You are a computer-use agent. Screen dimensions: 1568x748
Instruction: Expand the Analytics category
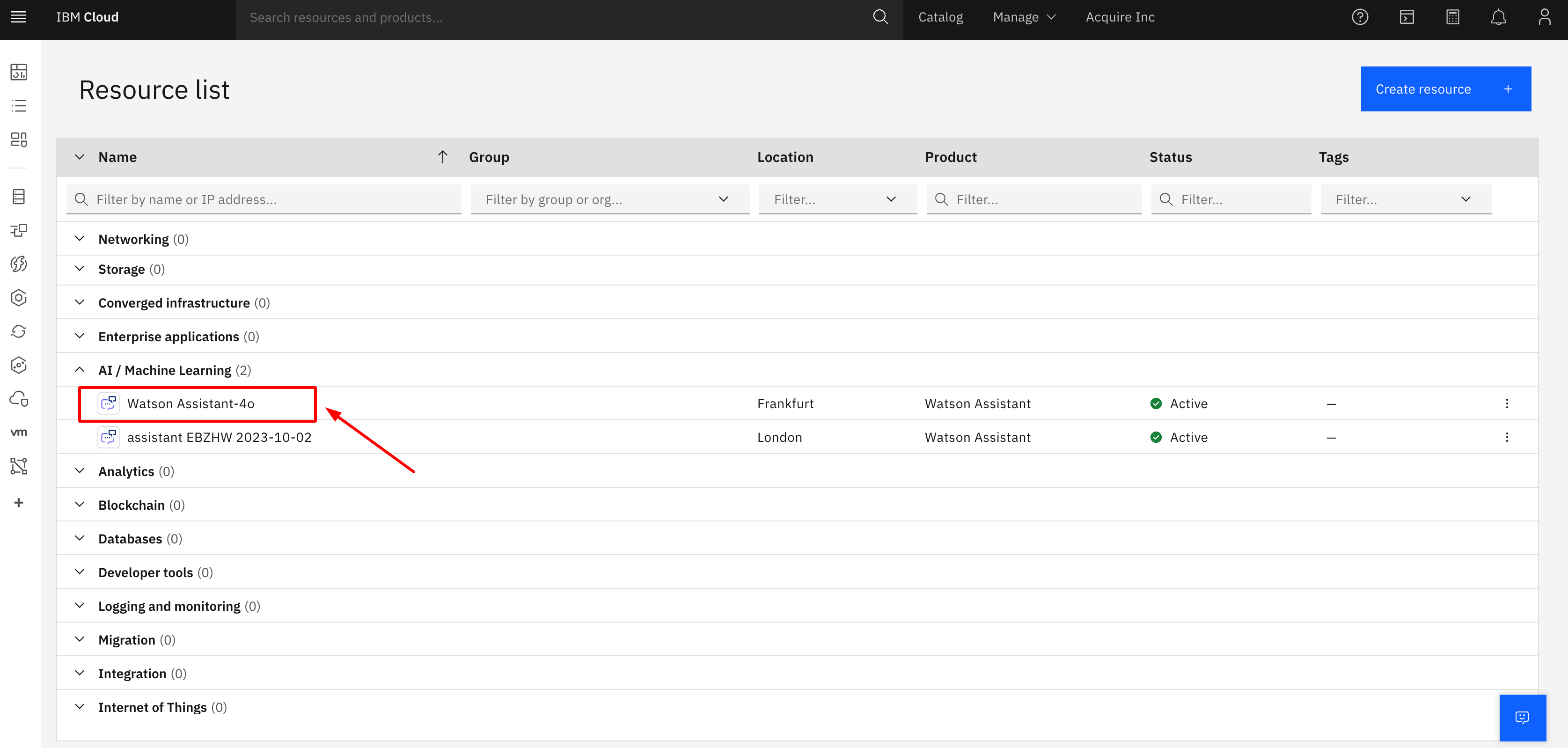(x=80, y=471)
